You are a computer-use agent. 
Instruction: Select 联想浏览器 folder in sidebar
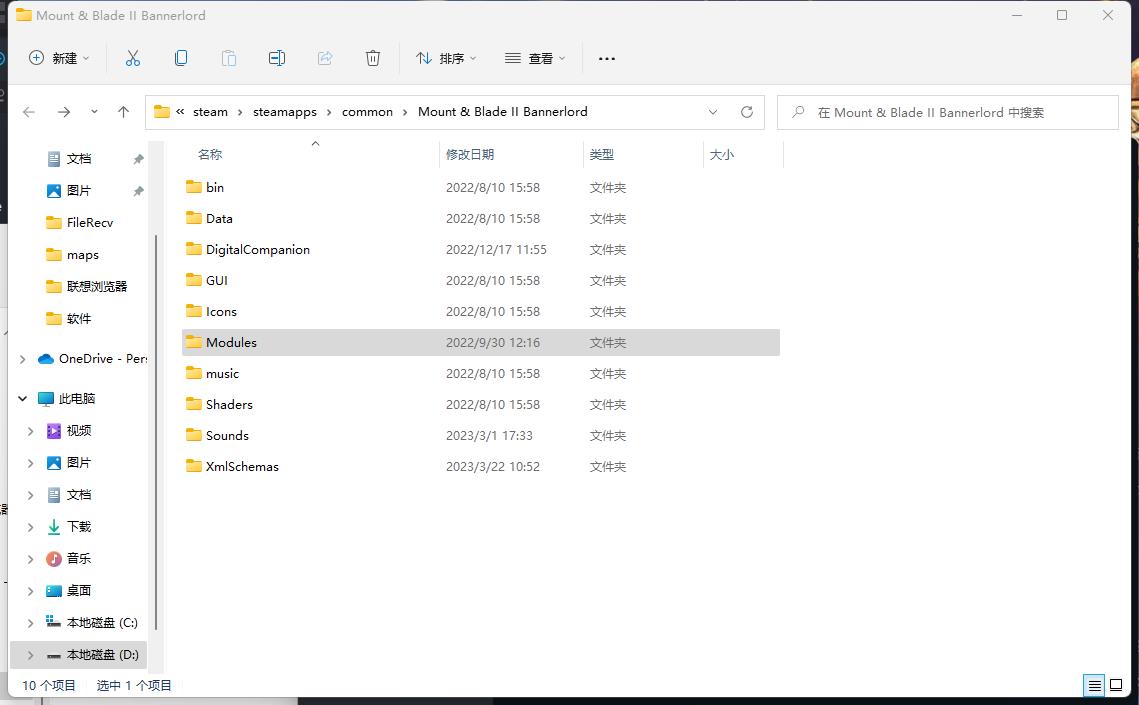(x=86, y=287)
